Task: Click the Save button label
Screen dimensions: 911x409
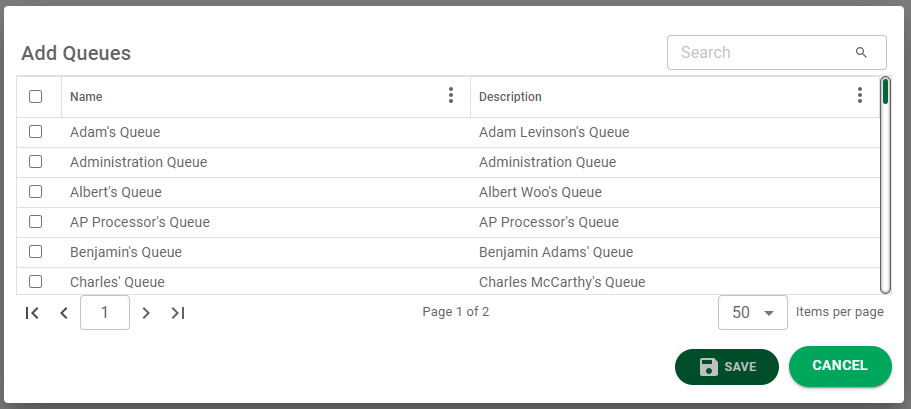Action: pos(740,367)
